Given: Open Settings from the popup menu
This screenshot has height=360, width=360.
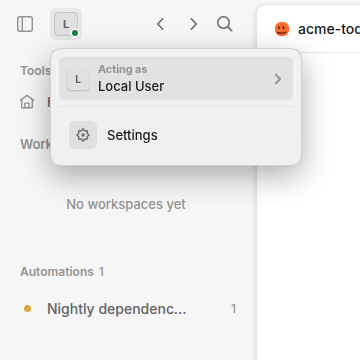Looking at the screenshot, I should pyautogui.click(x=176, y=135).
